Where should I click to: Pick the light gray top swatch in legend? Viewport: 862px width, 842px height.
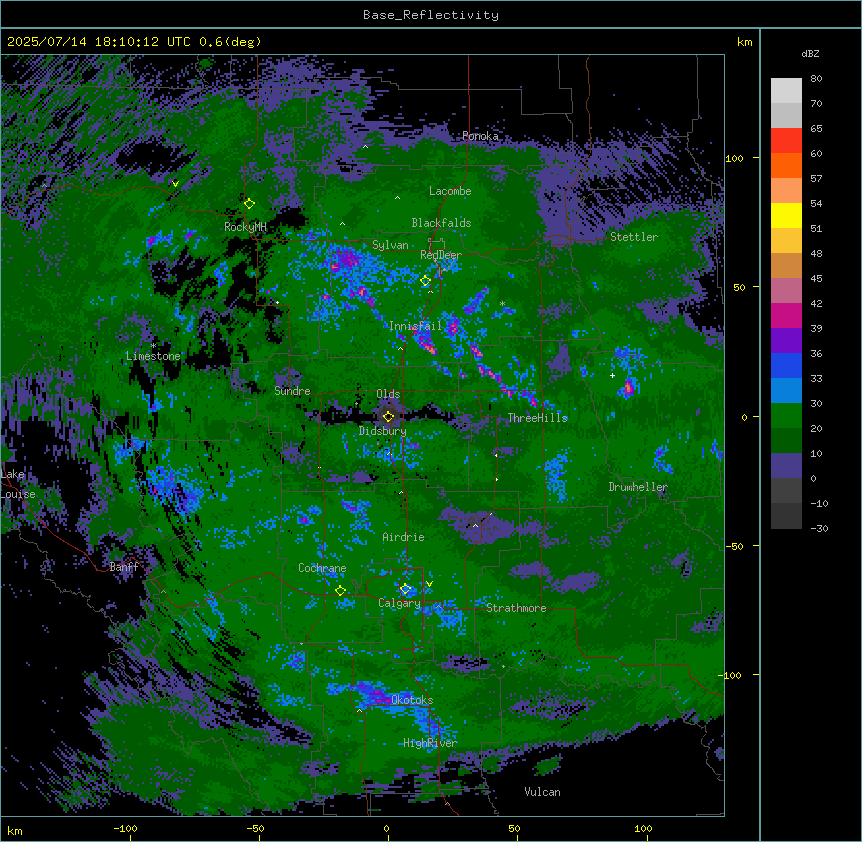tap(786, 91)
